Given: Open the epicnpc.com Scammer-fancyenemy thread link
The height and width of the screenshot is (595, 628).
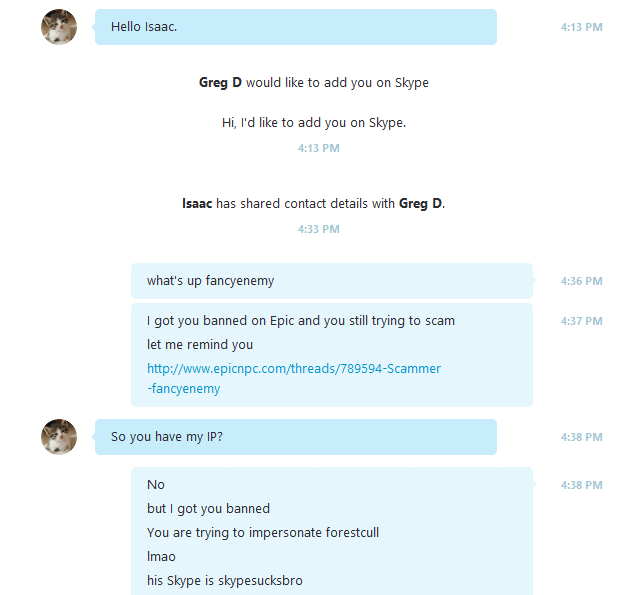Looking at the screenshot, I should [x=294, y=378].
